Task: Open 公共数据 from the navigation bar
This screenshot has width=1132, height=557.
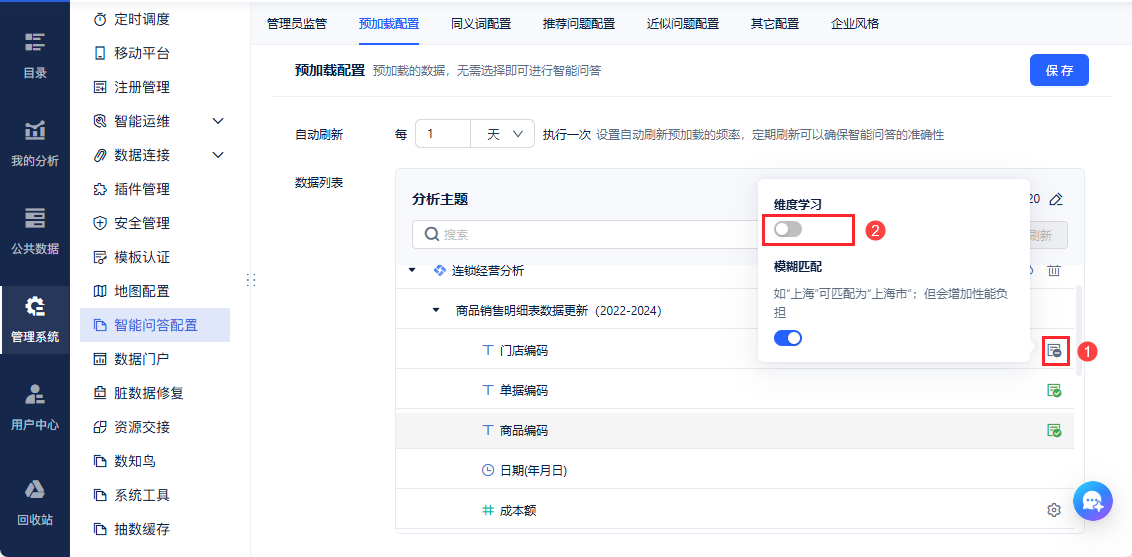Action: (x=35, y=231)
